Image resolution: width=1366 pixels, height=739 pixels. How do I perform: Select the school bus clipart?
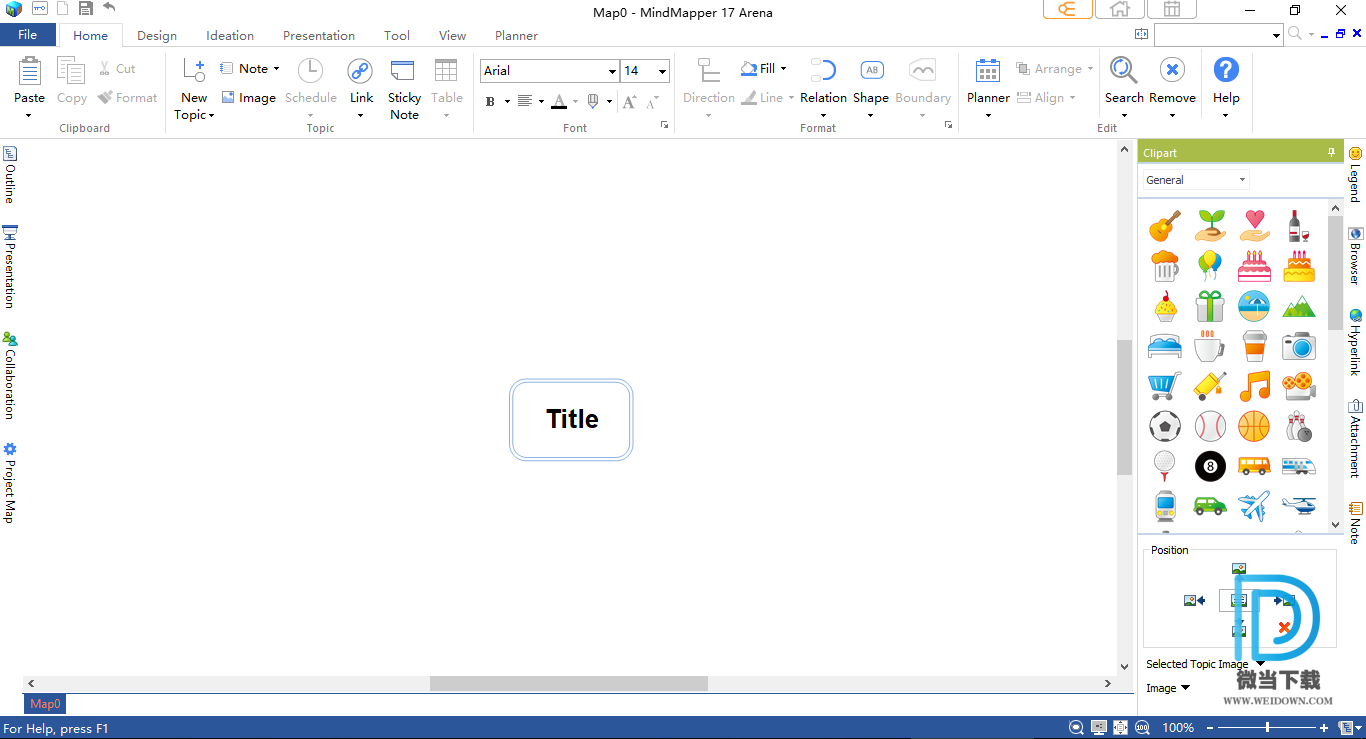[x=1254, y=466]
